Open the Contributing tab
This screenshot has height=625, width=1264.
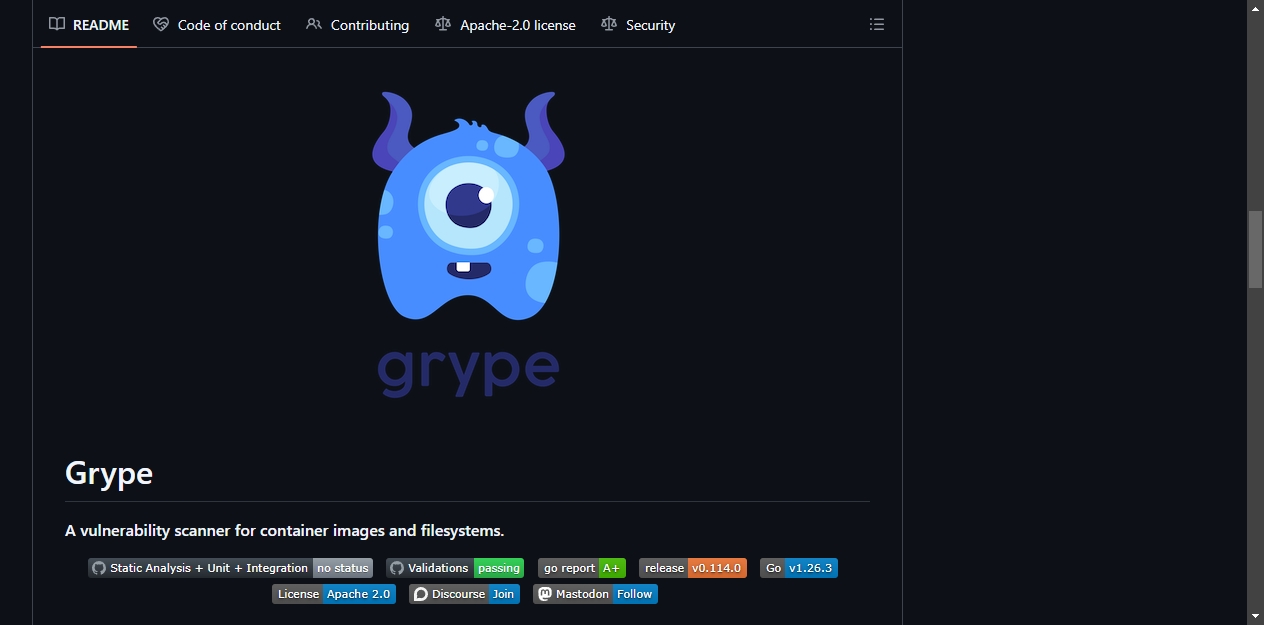click(x=358, y=25)
